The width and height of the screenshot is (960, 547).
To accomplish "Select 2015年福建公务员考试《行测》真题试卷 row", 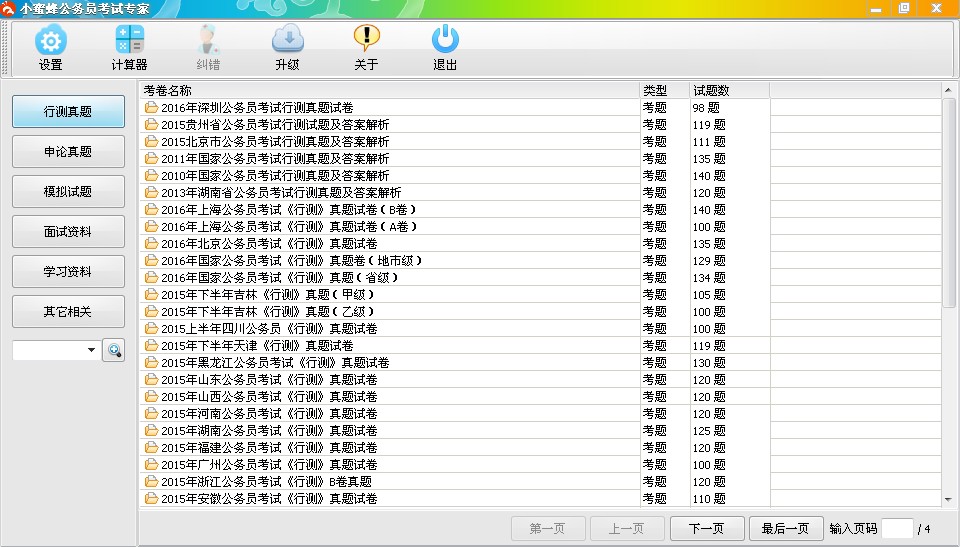I will [541, 448].
